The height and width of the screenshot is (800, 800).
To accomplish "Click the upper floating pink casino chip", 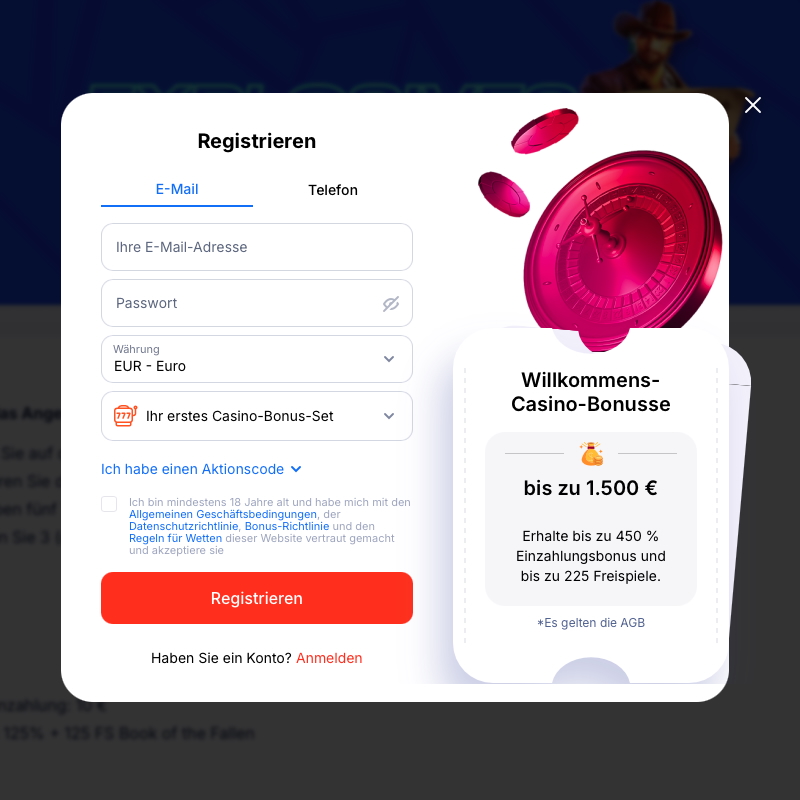I will click(x=544, y=131).
